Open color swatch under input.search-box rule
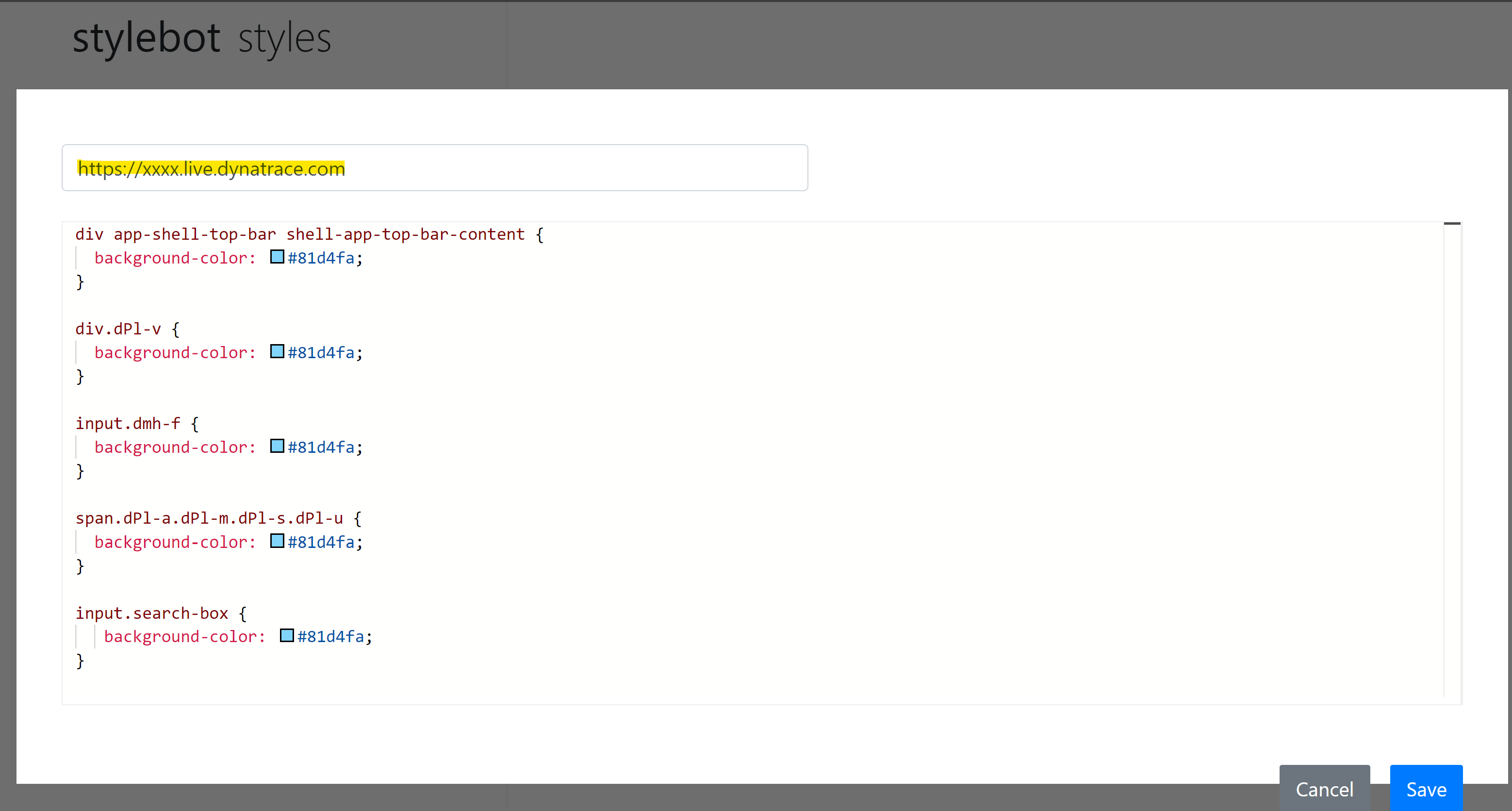The image size is (1512, 811). pyautogui.click(x=287, y=635)
